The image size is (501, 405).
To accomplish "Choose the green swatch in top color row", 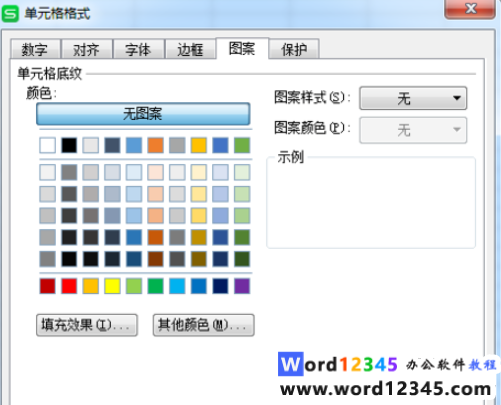I will click(242, 145).
